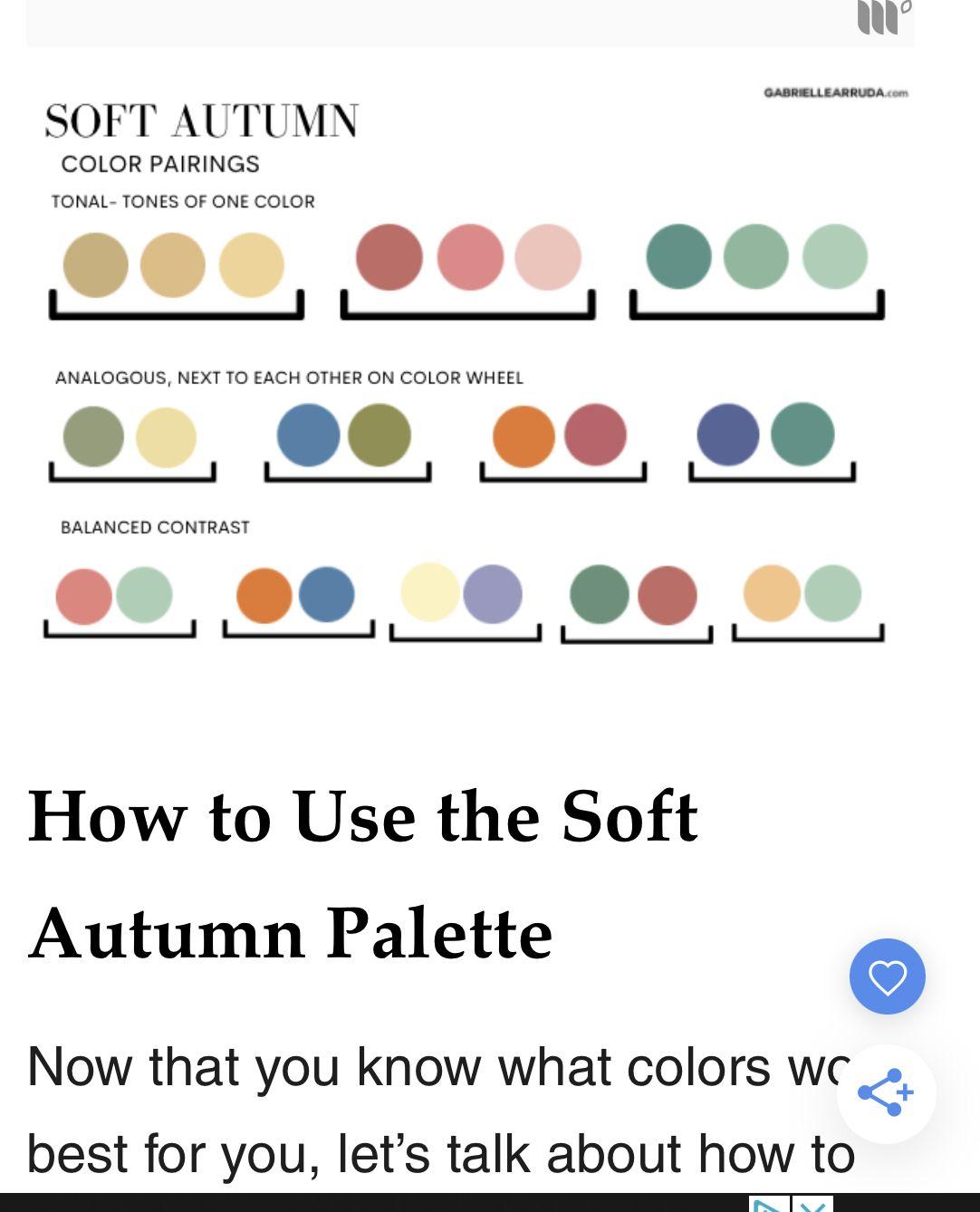This screenshot has width=980, height=1212.
Task: Open the Soft Autumn color pairings image
Action: [470, 362]
